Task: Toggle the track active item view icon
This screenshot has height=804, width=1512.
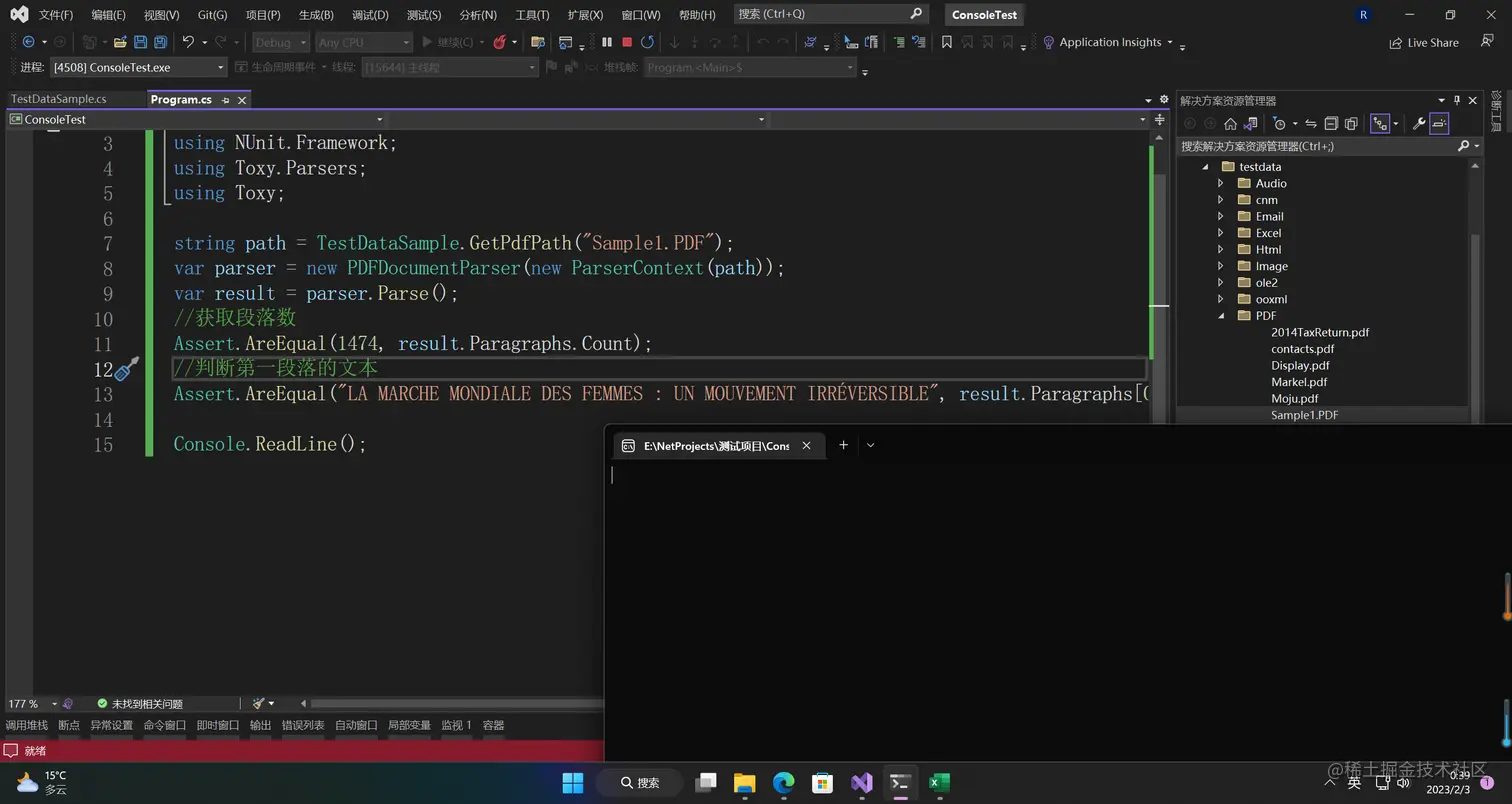Action: point(1380,124)
